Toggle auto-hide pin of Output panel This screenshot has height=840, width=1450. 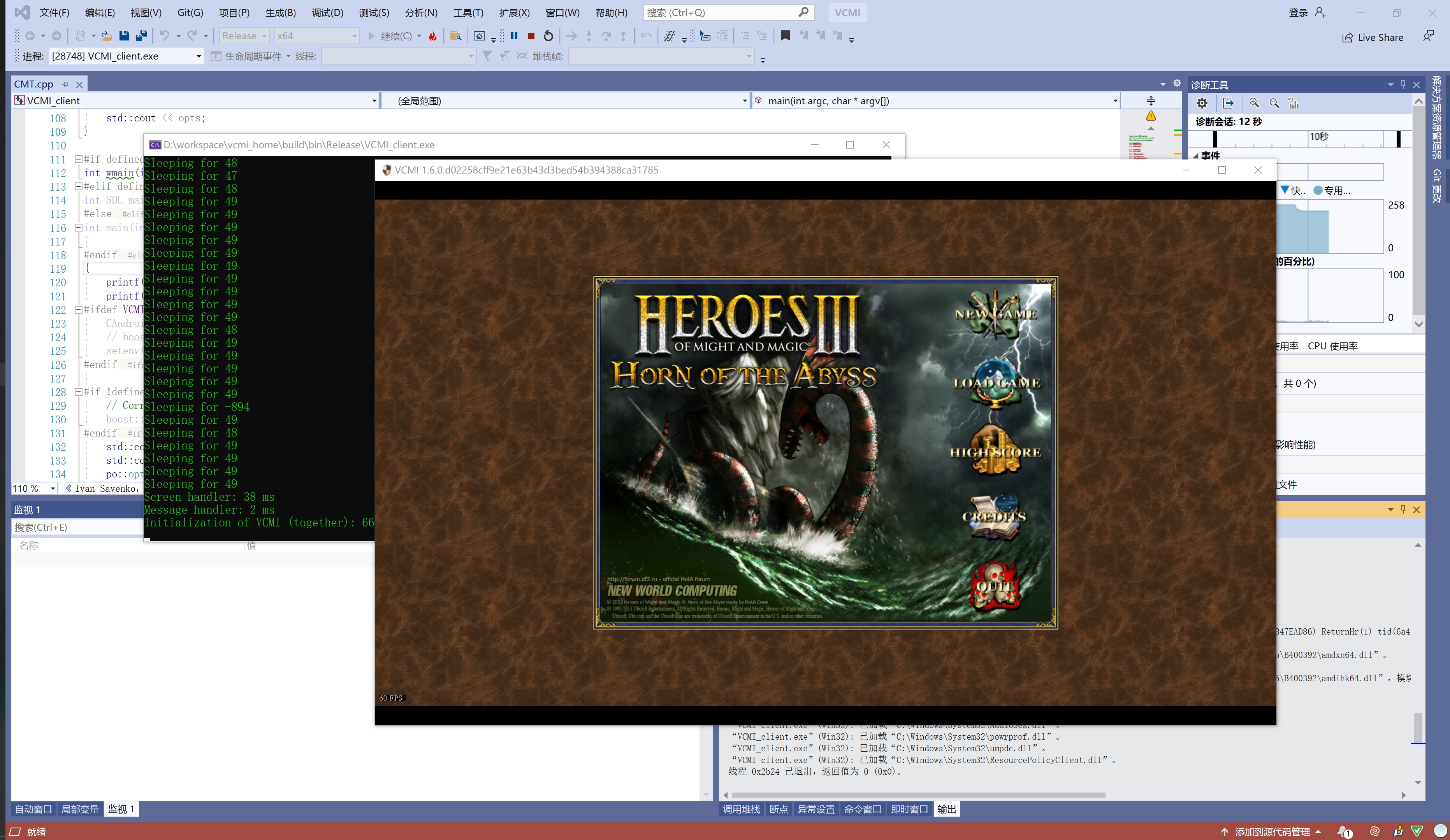1403,509
